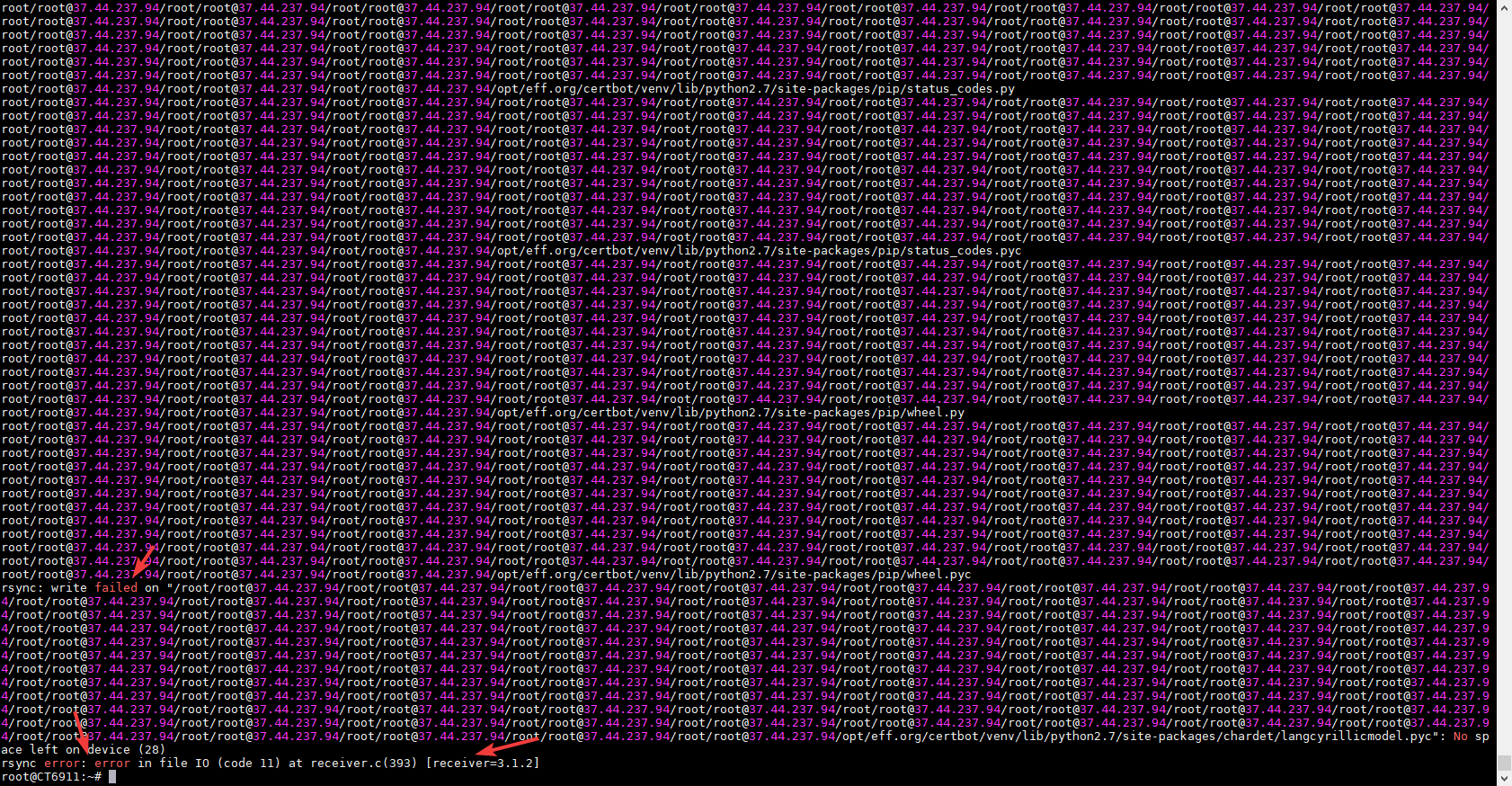Click the red arrow pointing at '[receiver=3.1.2]'
This screenshot has height=786, width=1512.
[x=506, y=746]
